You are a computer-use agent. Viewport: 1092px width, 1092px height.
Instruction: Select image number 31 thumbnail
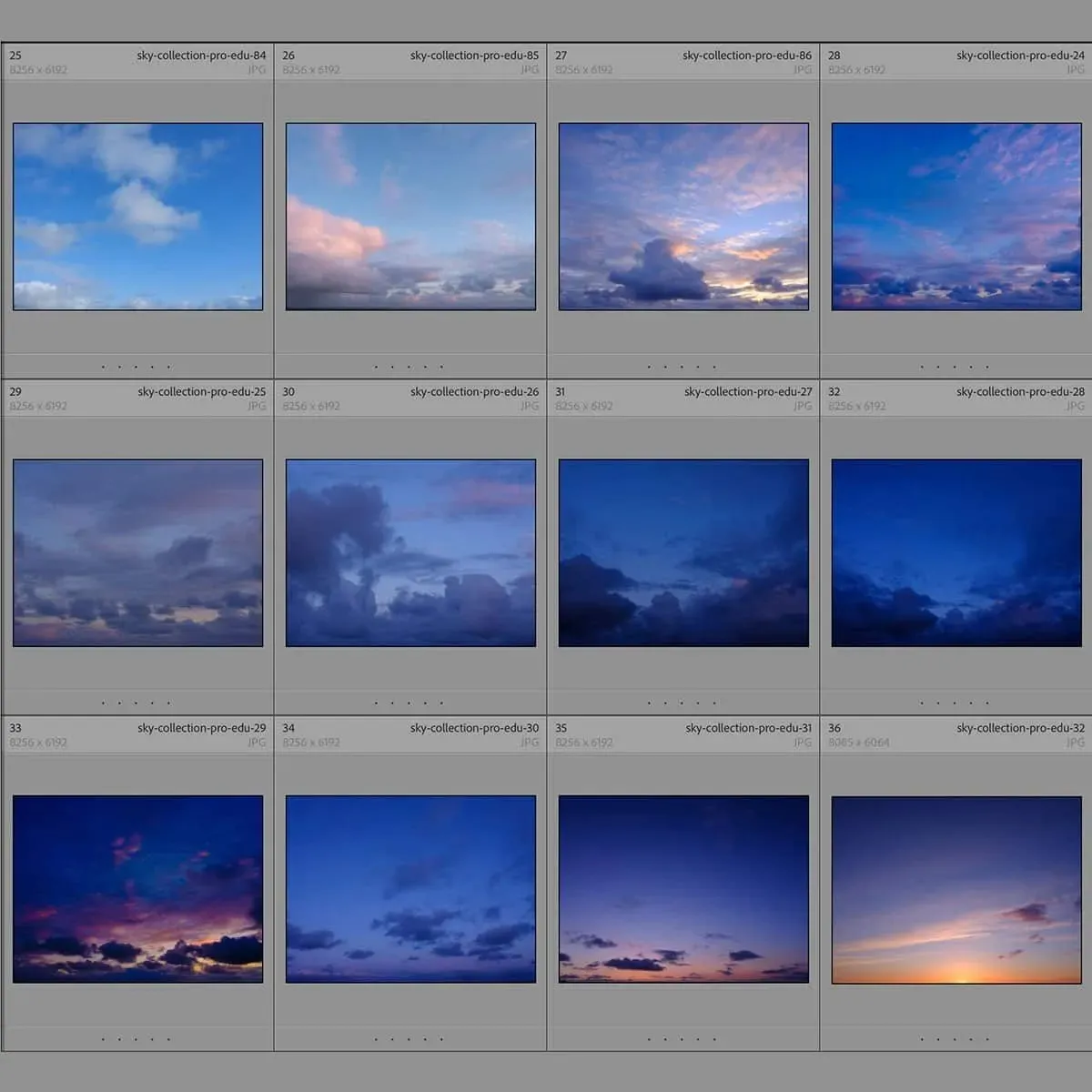pos(683,552)
